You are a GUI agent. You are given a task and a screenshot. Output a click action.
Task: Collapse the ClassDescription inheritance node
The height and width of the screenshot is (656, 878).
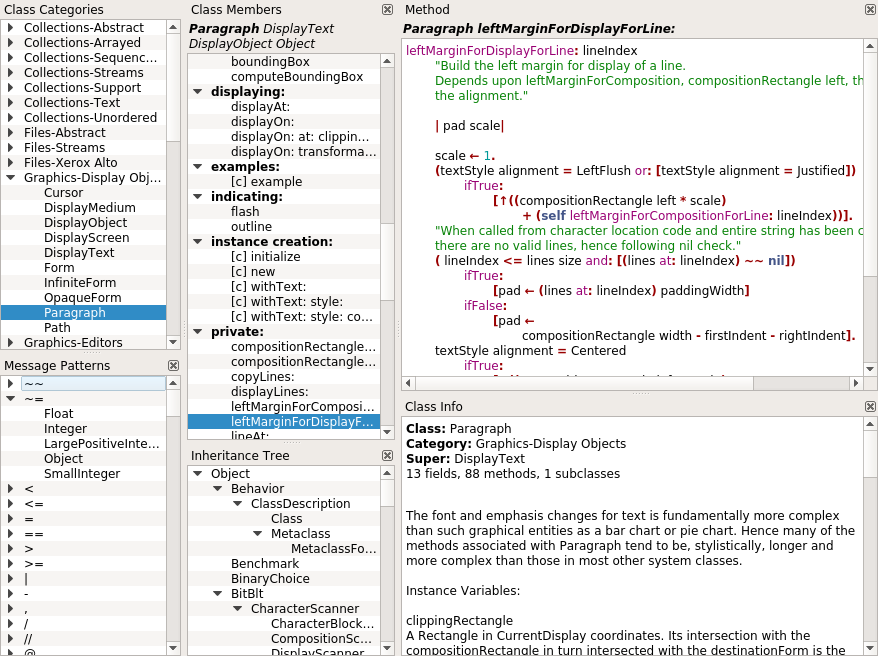coord(237,504)
